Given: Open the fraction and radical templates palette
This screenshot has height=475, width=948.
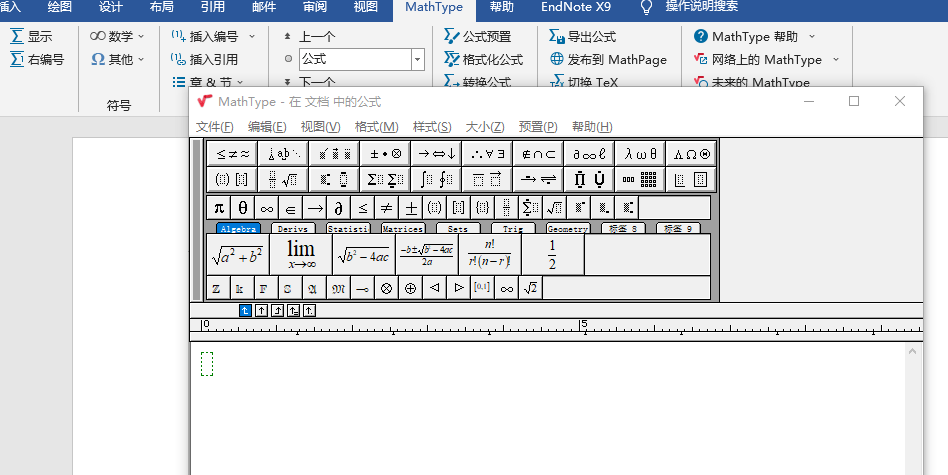Looking at the screenshot, I should pyautogui.click(x=283, y=179).
